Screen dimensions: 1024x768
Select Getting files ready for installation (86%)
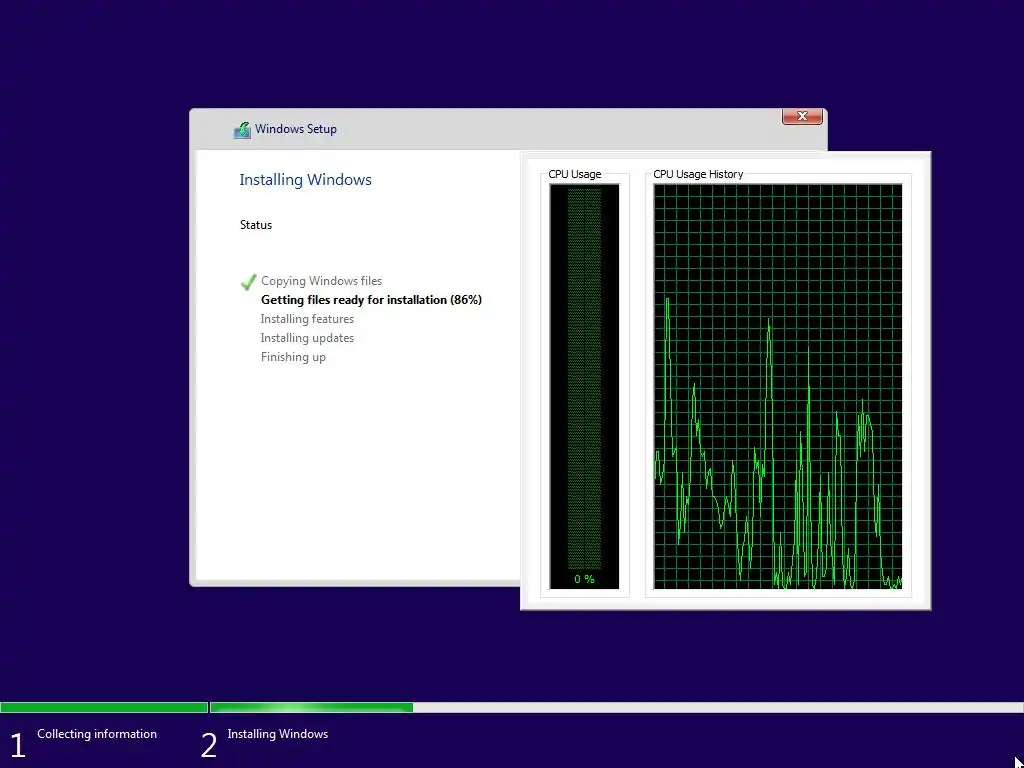(x=371, y=300)
